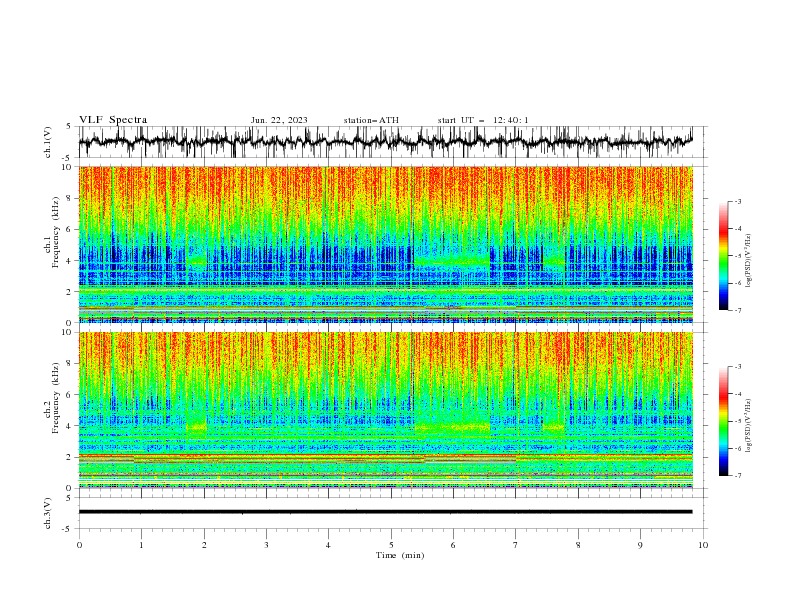Click the ch.1(V) axis label
Image resolution: width=792 pixels, height=612 pixels.
pos(48,142)
